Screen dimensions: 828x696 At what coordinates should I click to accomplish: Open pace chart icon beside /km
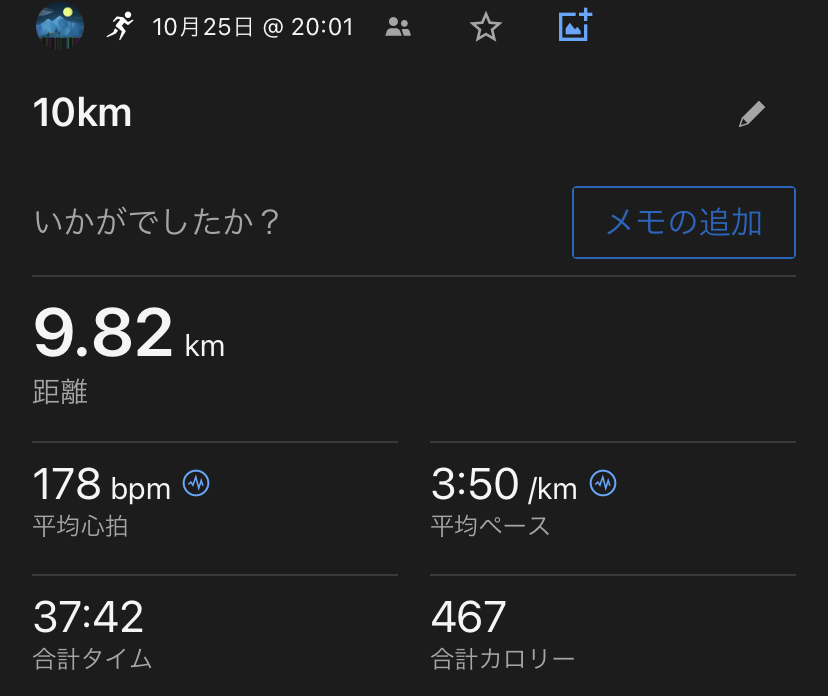click(x=603, y=484)
